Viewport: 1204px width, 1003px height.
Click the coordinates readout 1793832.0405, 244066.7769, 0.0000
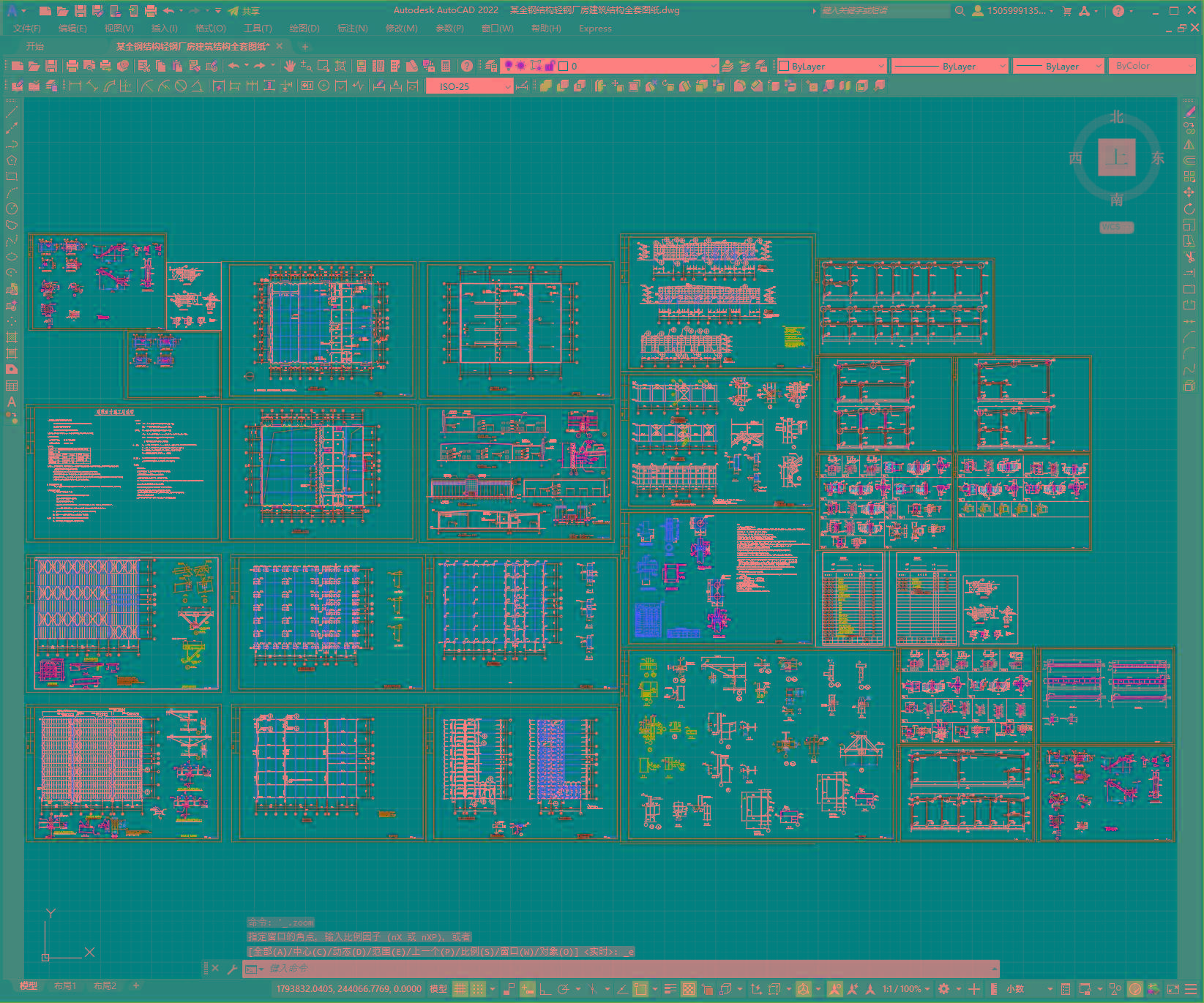(348, 989)
